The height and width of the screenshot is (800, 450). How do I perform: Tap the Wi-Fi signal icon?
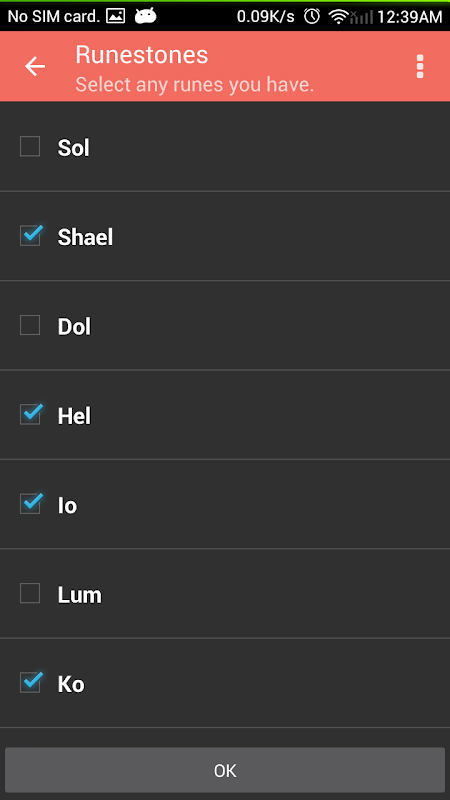[338, 17]
